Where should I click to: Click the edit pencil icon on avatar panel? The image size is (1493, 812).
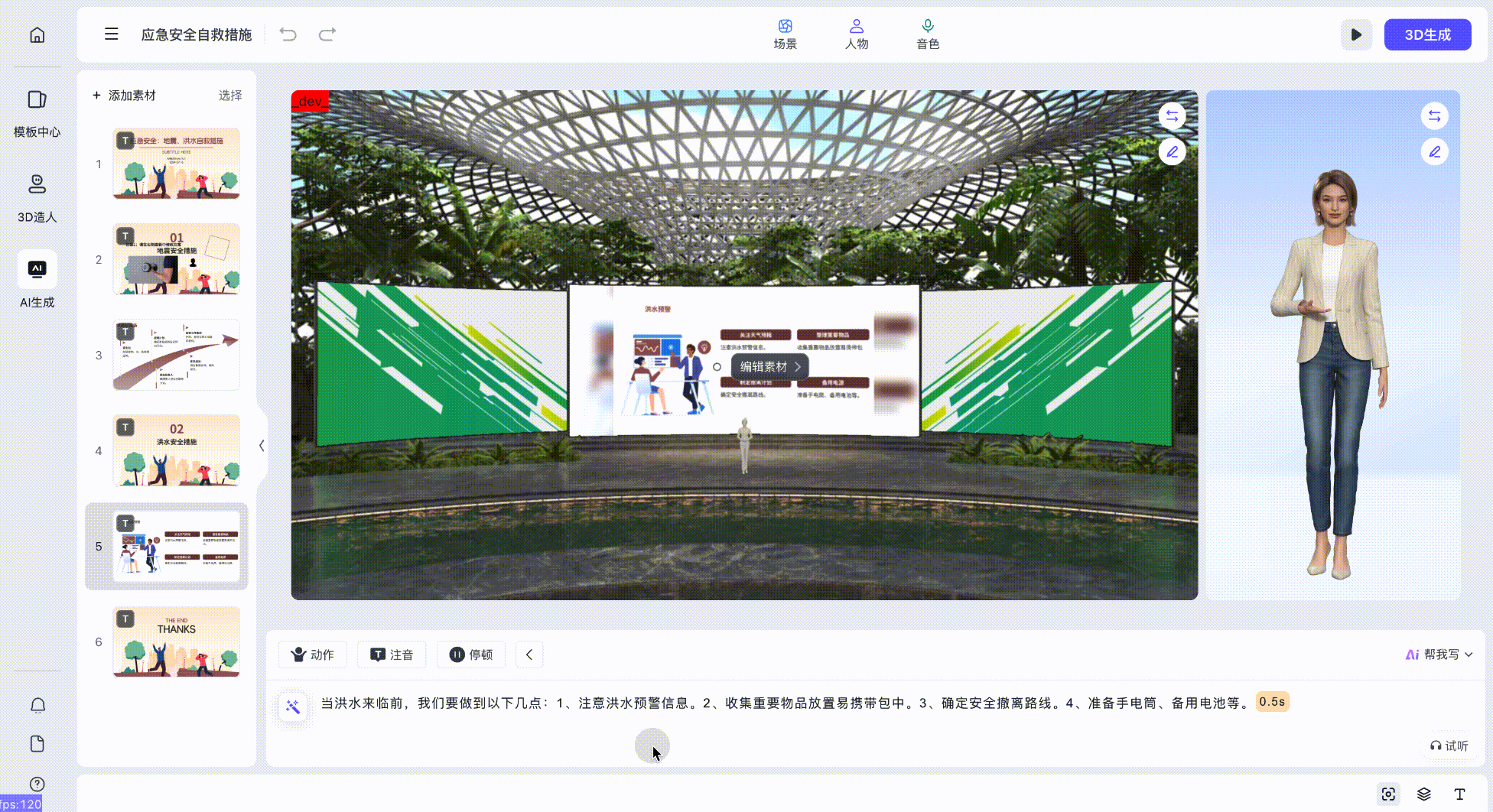[1434, 152]
